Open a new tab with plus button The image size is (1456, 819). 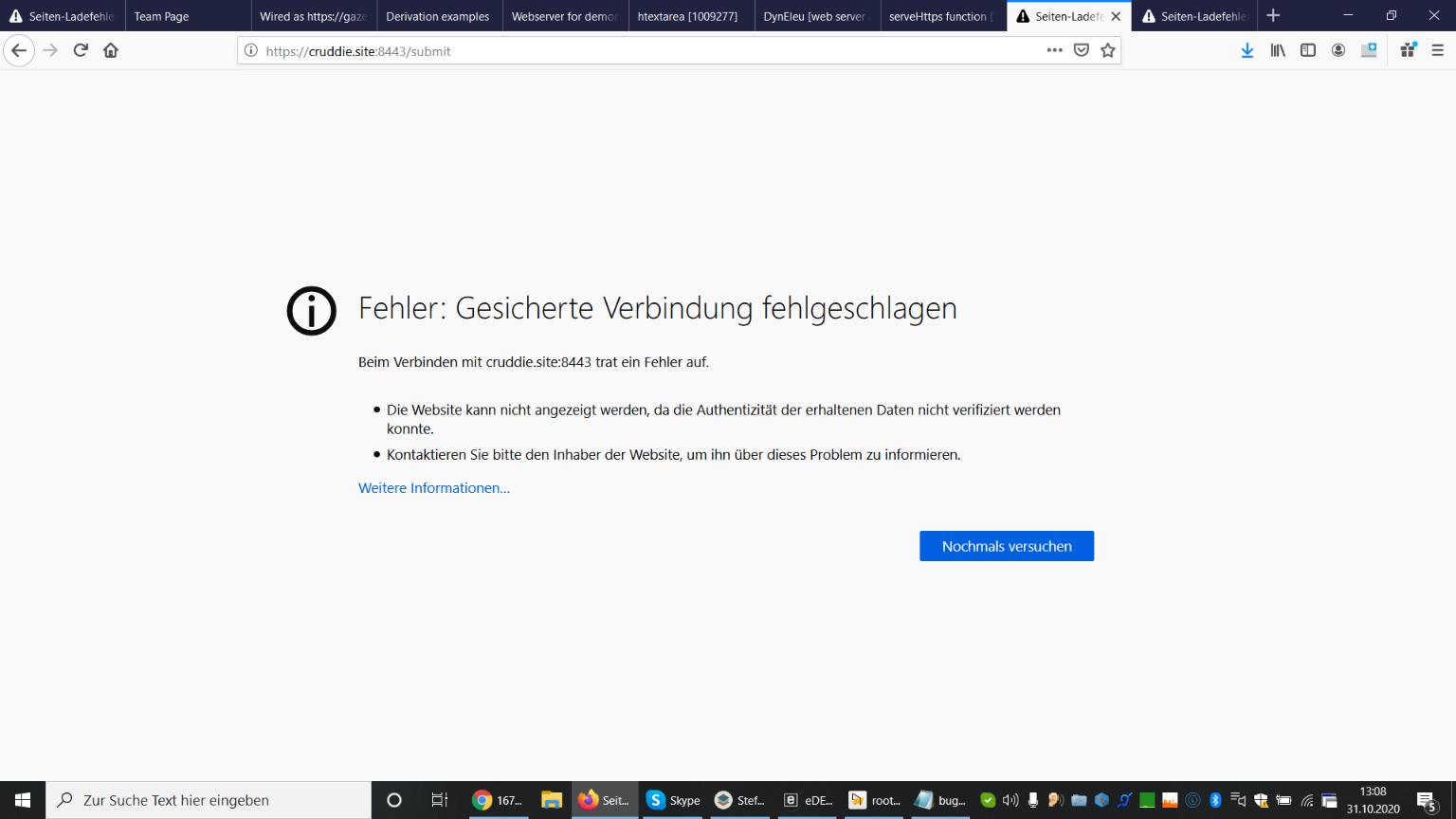[1273, 16]
